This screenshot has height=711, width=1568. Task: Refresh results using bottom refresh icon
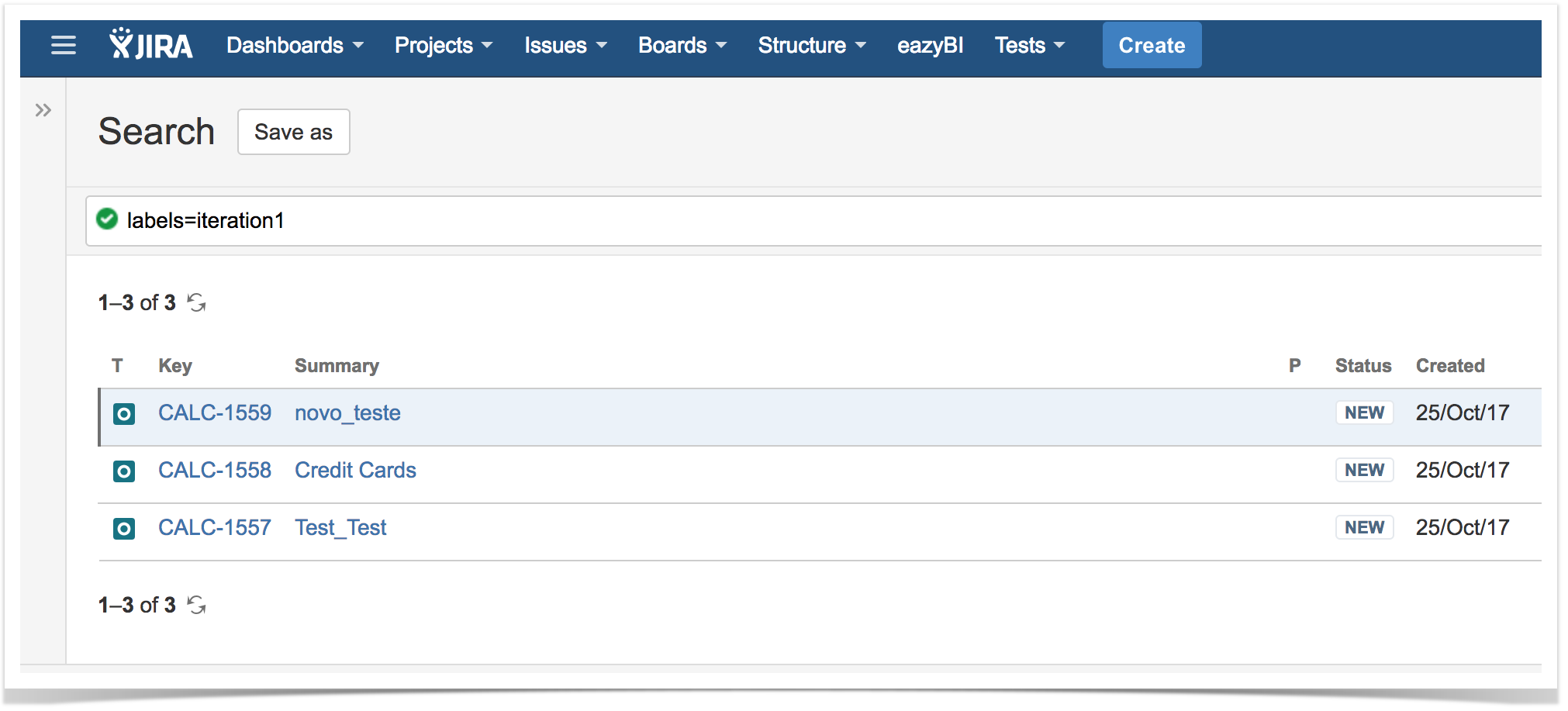pos(197,605)
